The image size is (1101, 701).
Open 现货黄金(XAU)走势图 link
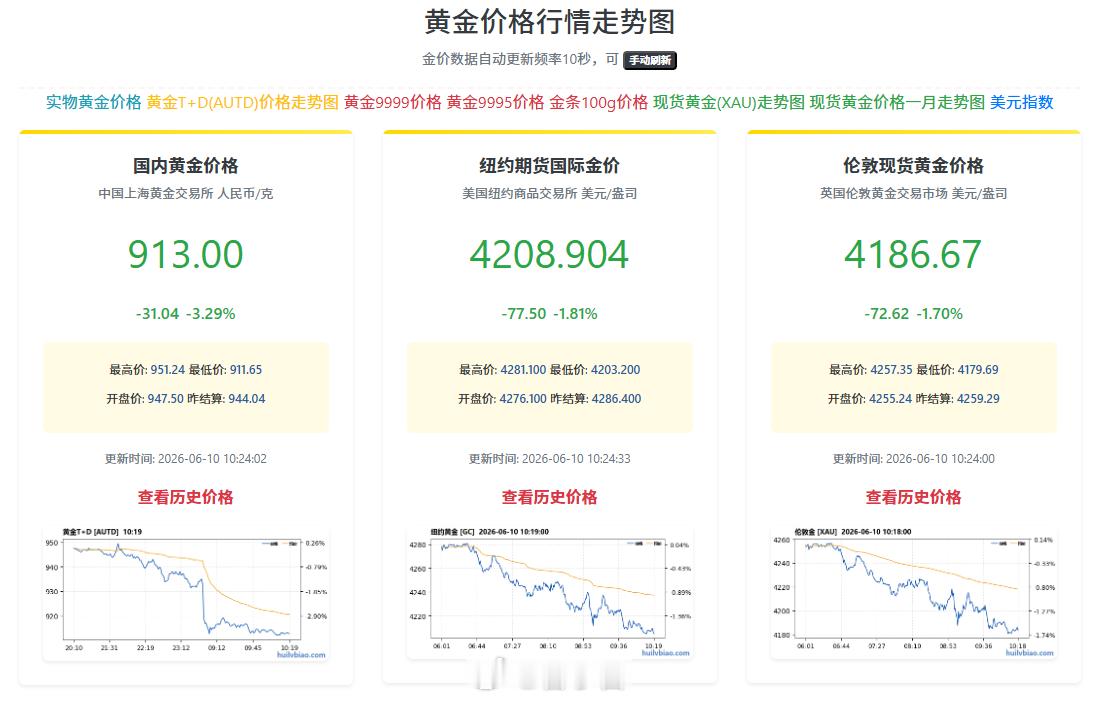(729, 103)
